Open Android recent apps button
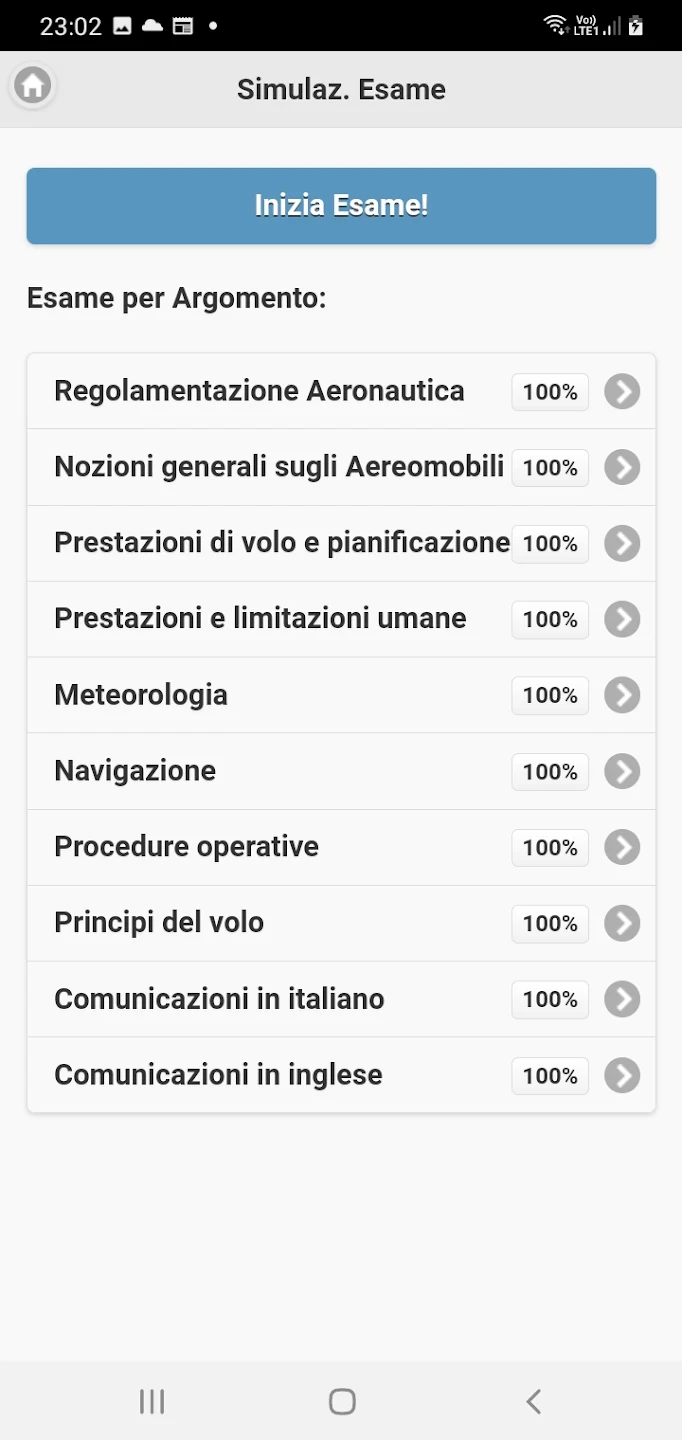Viewport: 682px width, 1440px height. tap(152, 1401)
